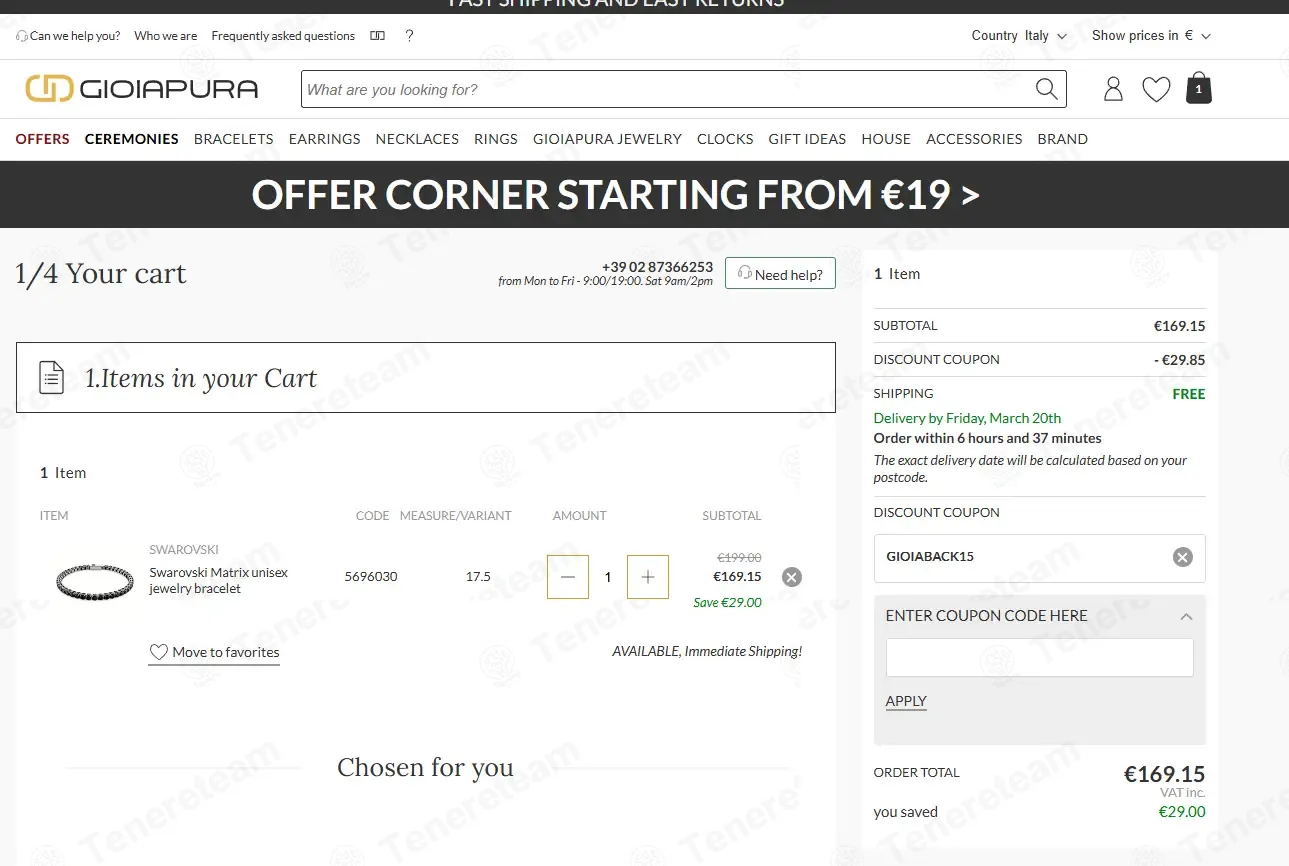Remove Swarovski bracelet from cart
Viewport: 1289px width, 866px height.
(792, 577)
